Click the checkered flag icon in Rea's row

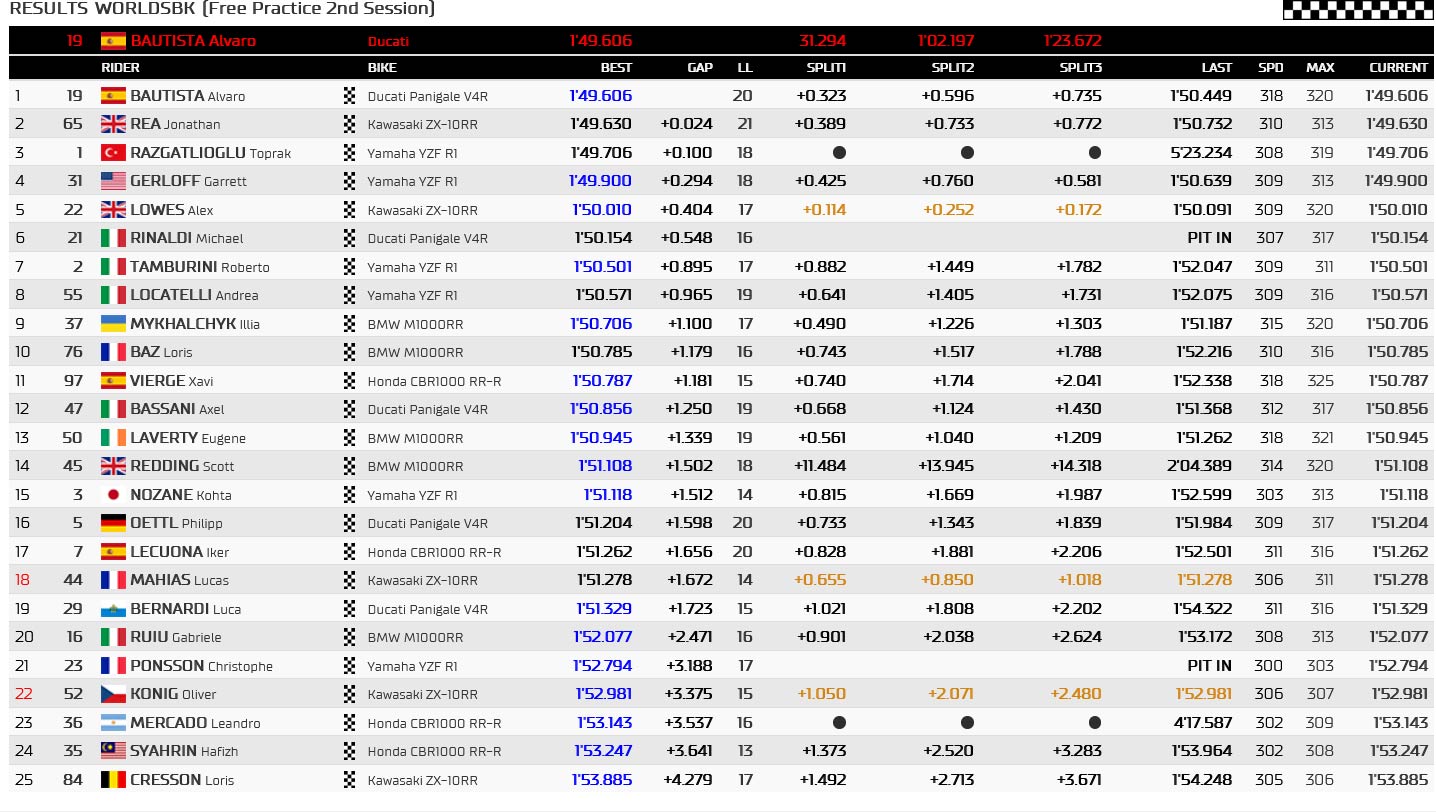click(349, 125)
